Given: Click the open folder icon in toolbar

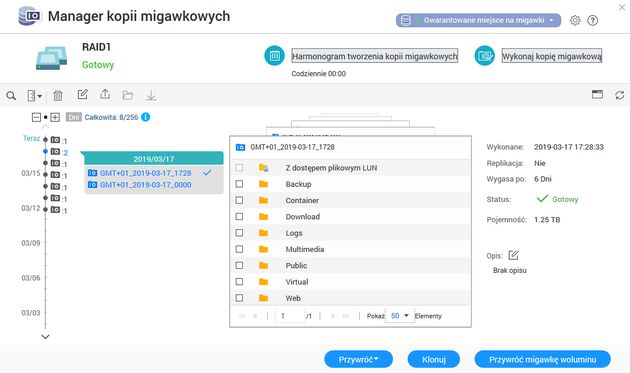Looking at the screenshot, I should point(128,95).
